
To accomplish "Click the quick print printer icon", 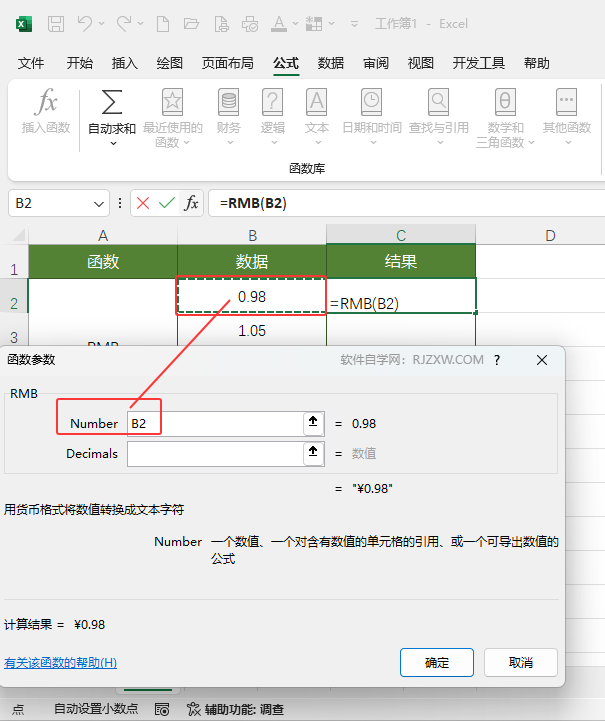I will 250,23.
